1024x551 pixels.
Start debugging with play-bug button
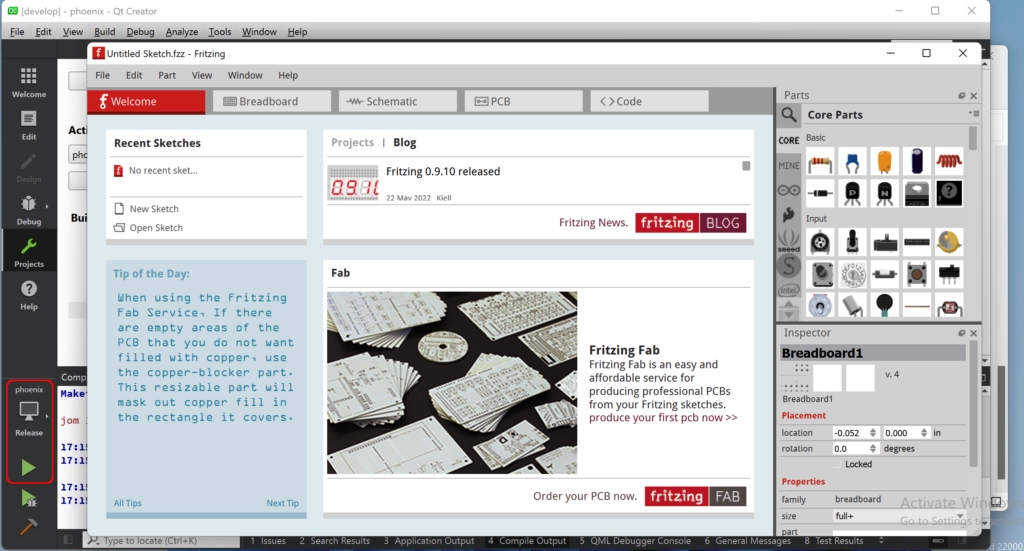[28, 499]
